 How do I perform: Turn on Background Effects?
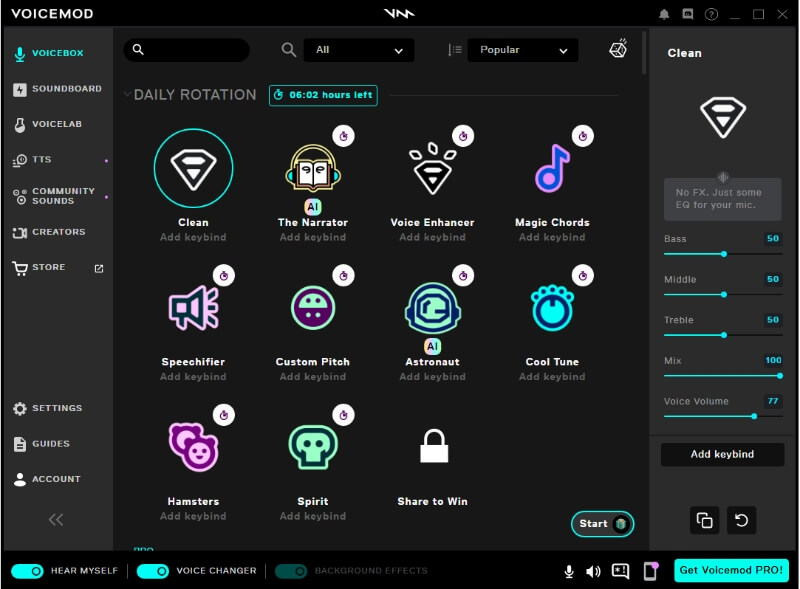coord(289,570)
